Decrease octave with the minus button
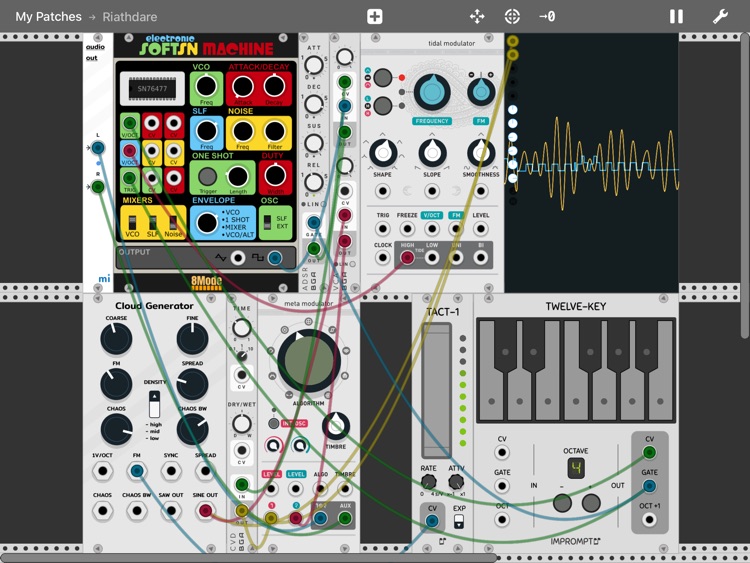The height and width of the screenshot is (563, 750). 562,503
